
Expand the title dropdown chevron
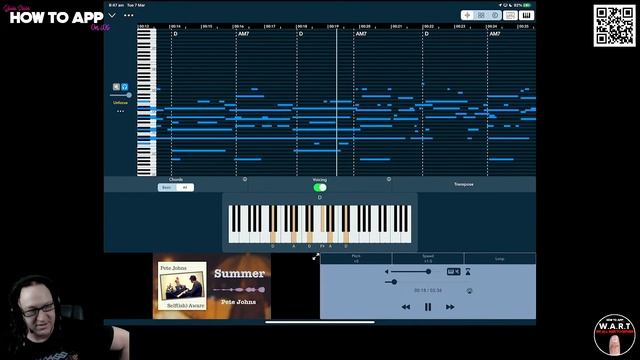pyautogui.click(x=112, y=16)
